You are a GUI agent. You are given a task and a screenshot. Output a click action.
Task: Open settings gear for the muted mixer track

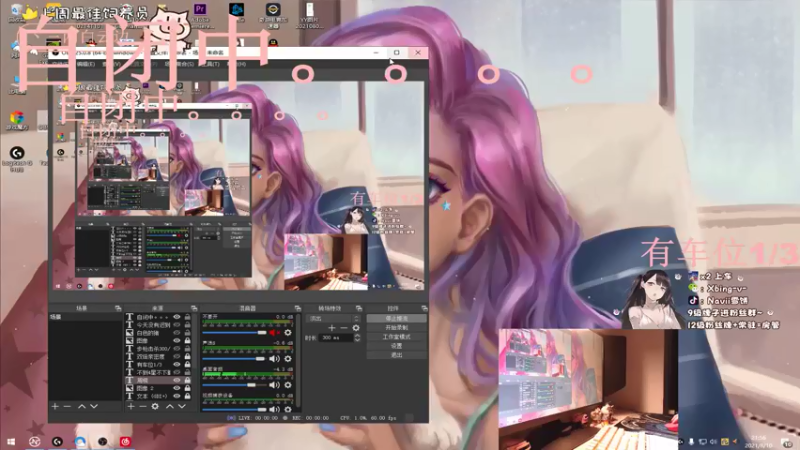click(288, 333)
